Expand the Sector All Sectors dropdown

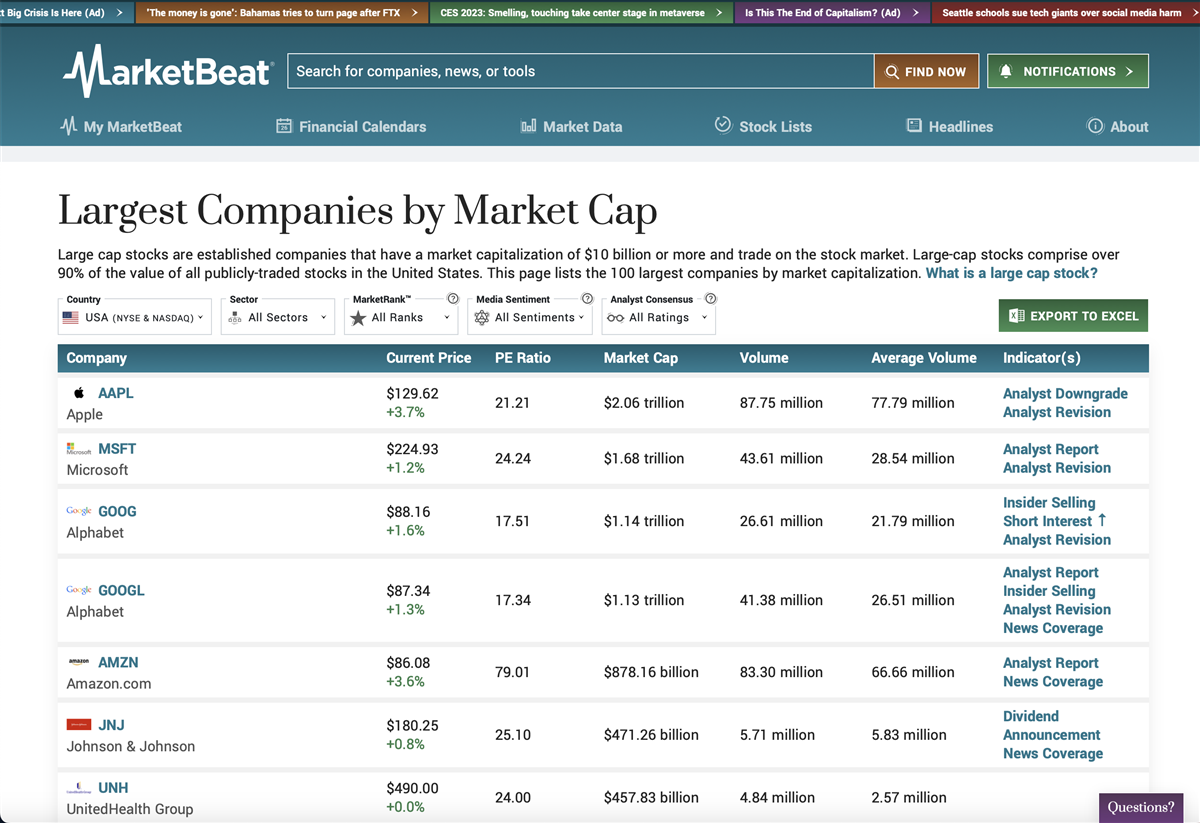277,317
